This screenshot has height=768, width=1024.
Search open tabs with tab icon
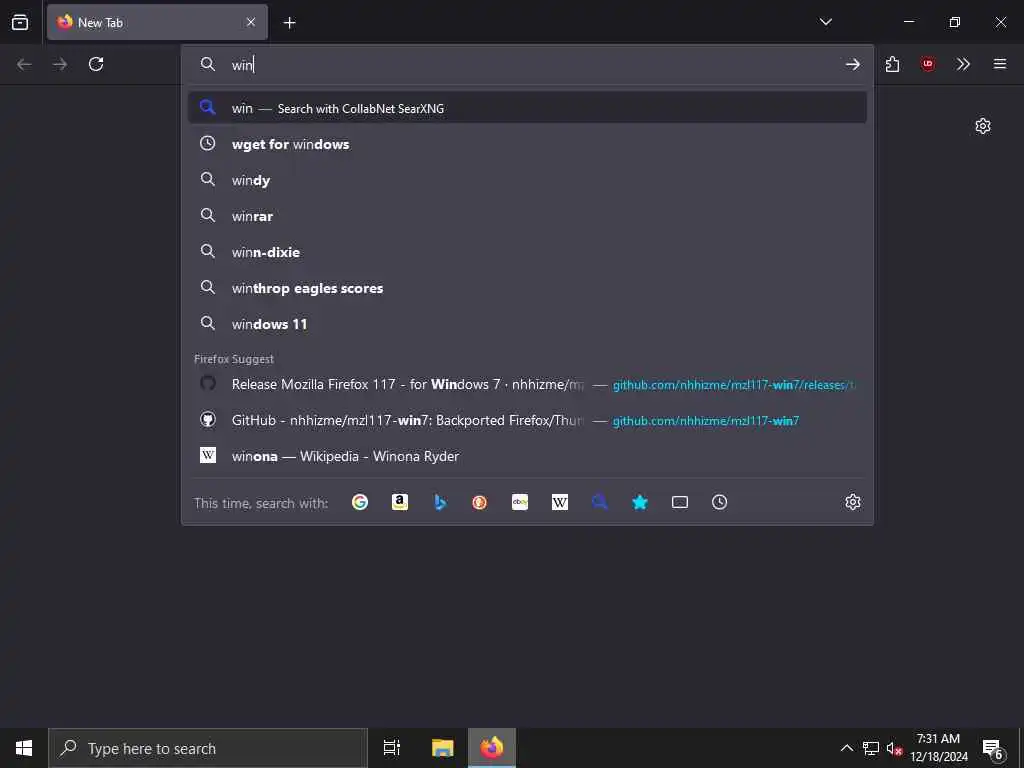[680, 502]
